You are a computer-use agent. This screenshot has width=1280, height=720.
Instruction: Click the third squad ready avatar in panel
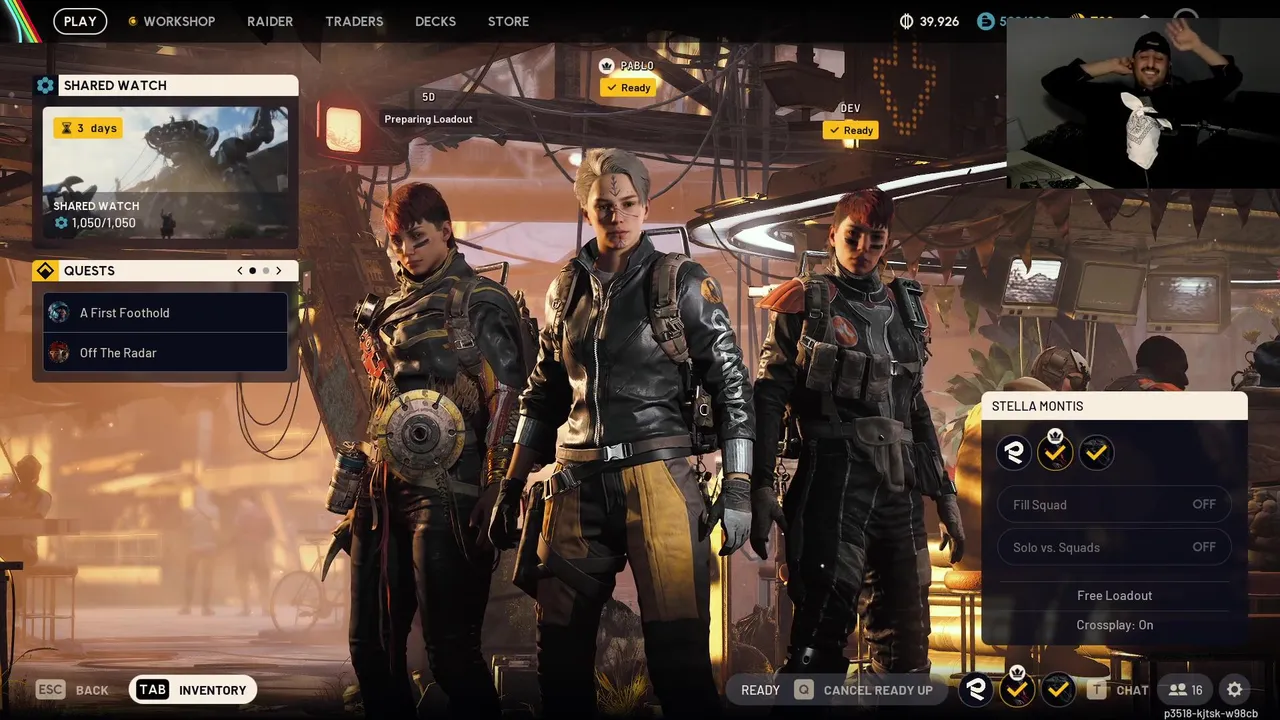pyautogui.click(x=1096, y=453)
